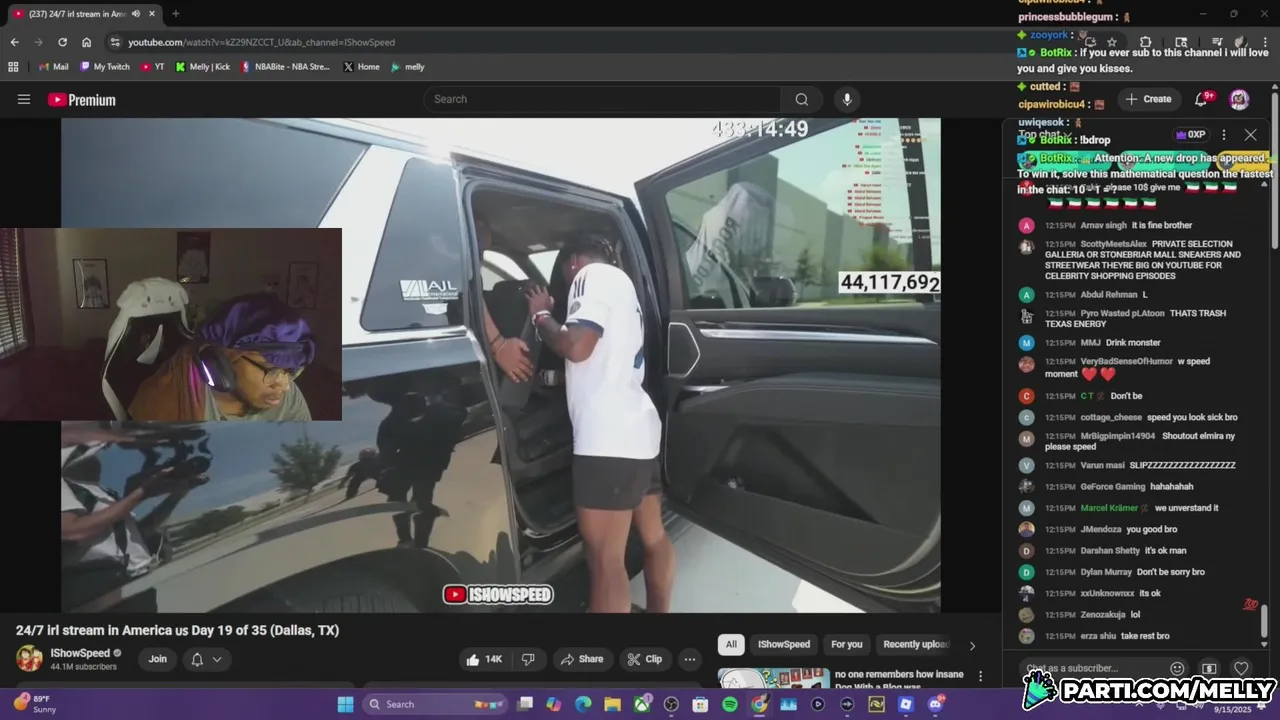Open the bookmarks apps grid icon
Image resolution: width=1280 pixels, height=720 pixels.
click(13, 67)
